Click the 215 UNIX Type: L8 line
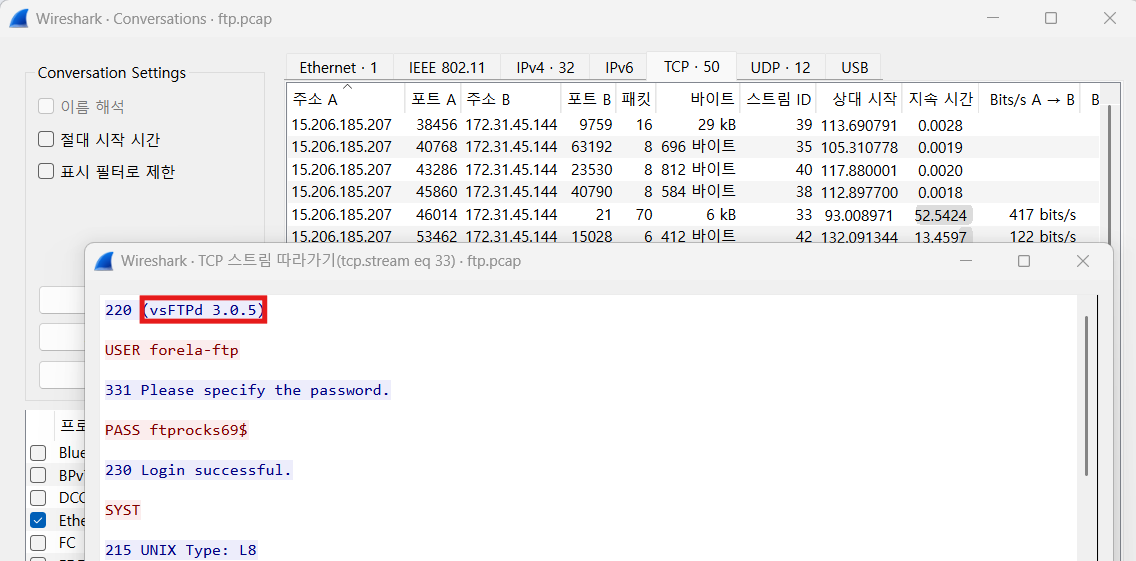This screenshot has width=1136, height=561. (181, 550)
